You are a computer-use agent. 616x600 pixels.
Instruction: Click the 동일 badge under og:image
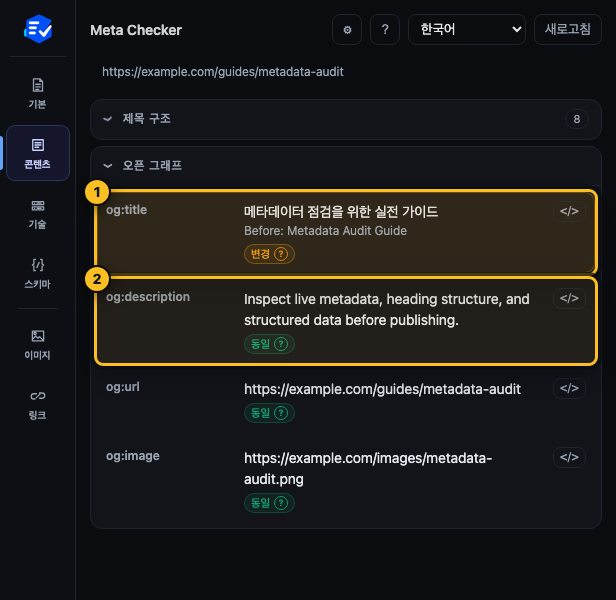point(269,503)
